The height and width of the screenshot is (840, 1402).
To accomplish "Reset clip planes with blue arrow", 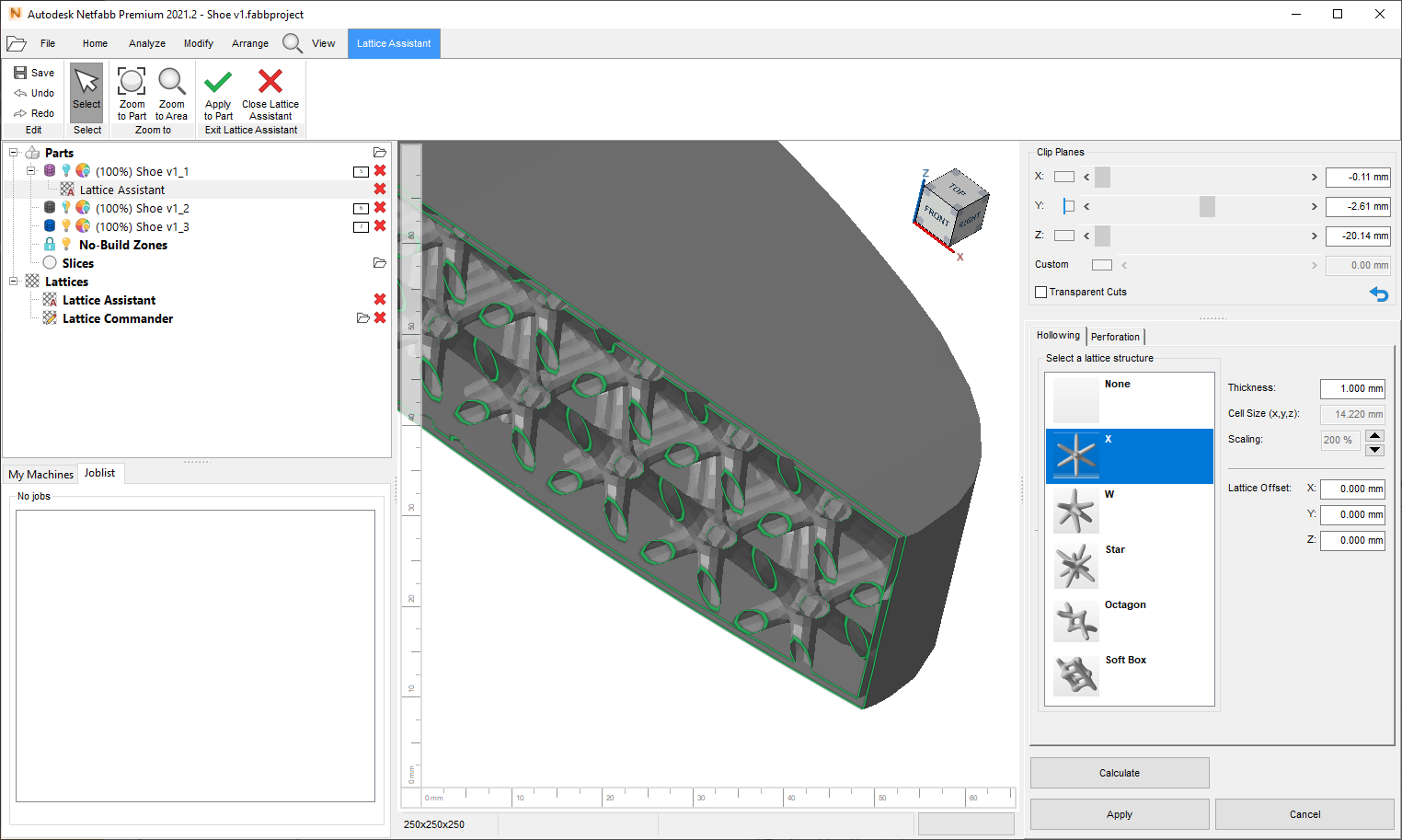I will tap(1378, 293).
